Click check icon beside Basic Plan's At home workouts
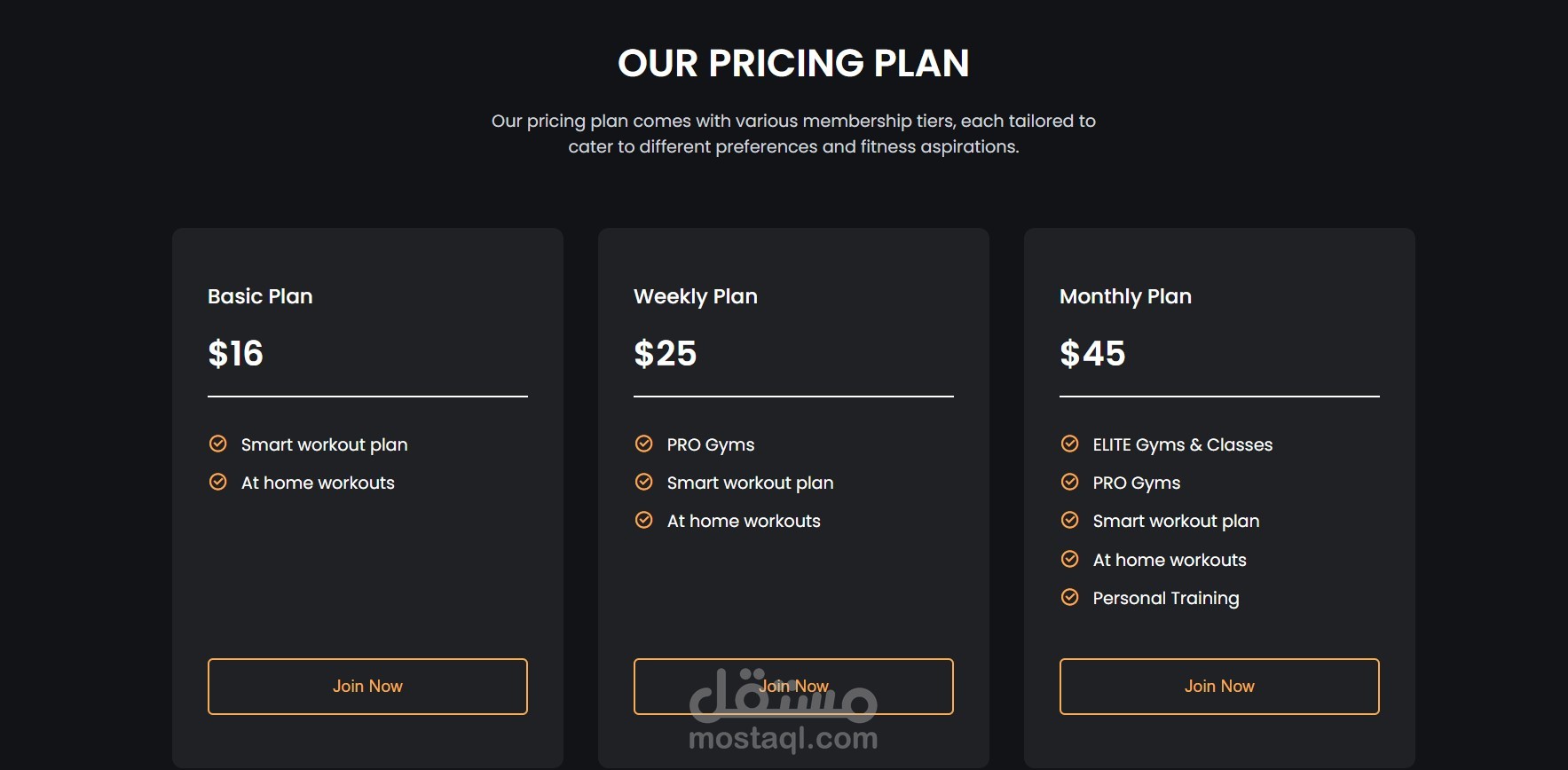This screenshot has height=770, width=1568. point(217,482)
